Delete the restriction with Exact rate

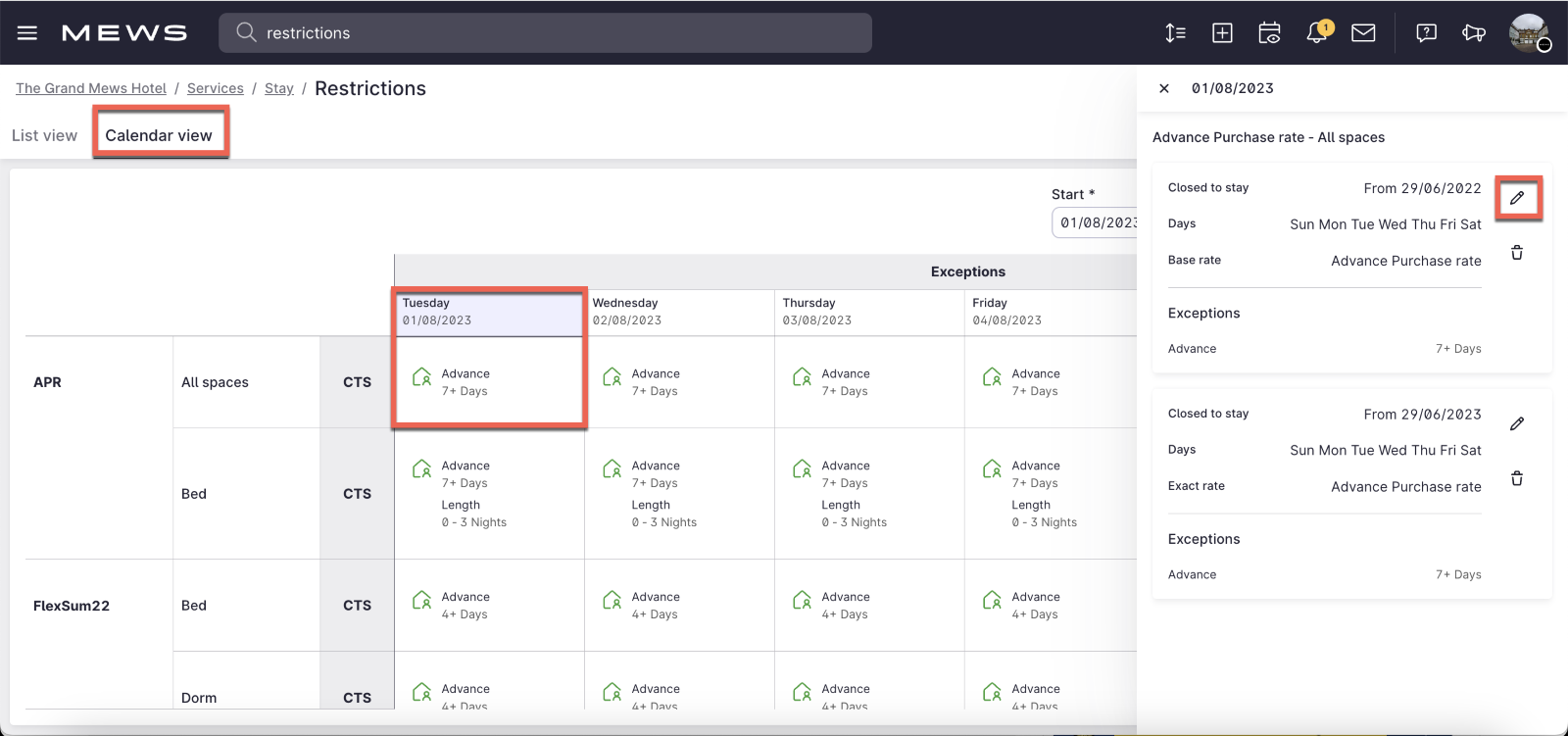[x=1517, y=479]
